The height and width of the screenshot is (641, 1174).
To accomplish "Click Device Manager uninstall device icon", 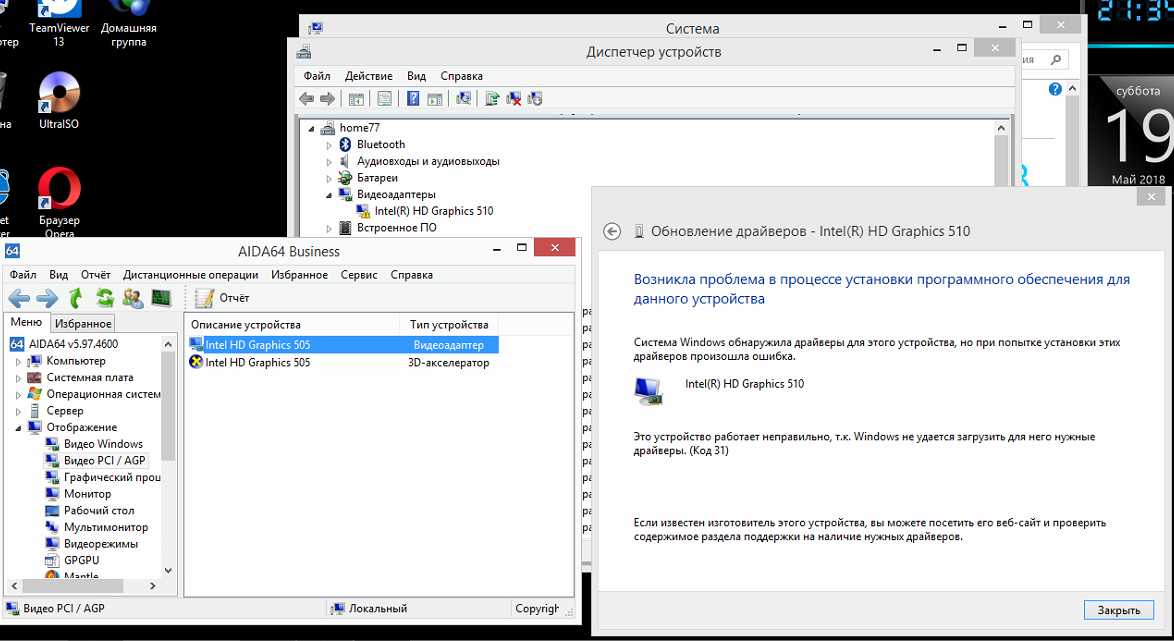I will pyautogui.click(x=514, y=99).
